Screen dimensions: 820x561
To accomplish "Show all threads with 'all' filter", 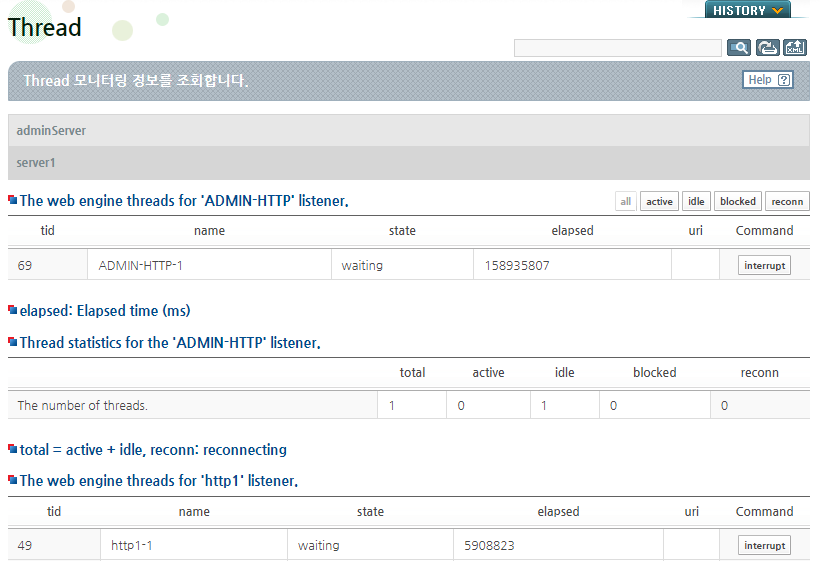I will point(625,201).
